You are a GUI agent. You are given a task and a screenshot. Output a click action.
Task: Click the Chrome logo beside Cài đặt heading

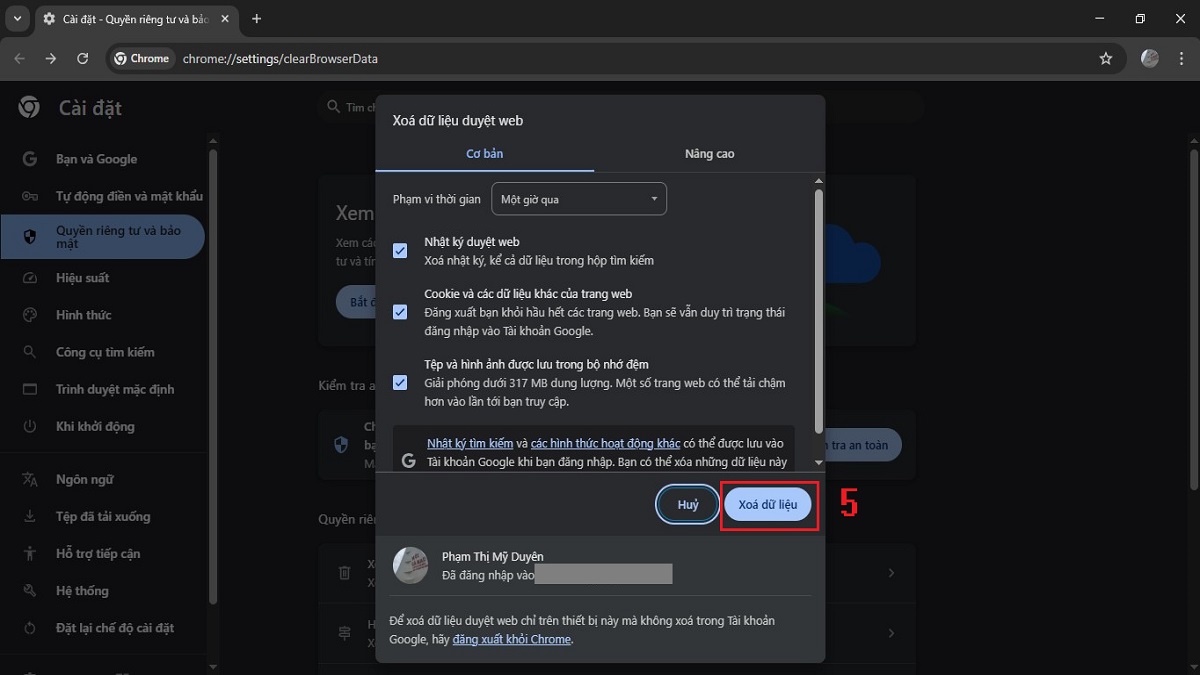pyautogui.click(x=29, y=108)
